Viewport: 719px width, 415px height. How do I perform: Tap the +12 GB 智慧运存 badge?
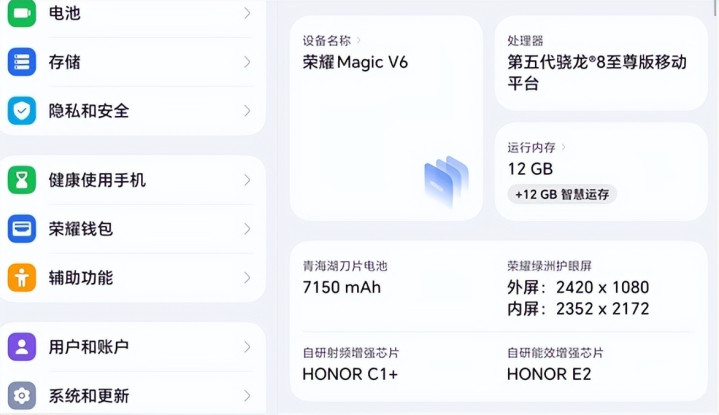[562, 194]
